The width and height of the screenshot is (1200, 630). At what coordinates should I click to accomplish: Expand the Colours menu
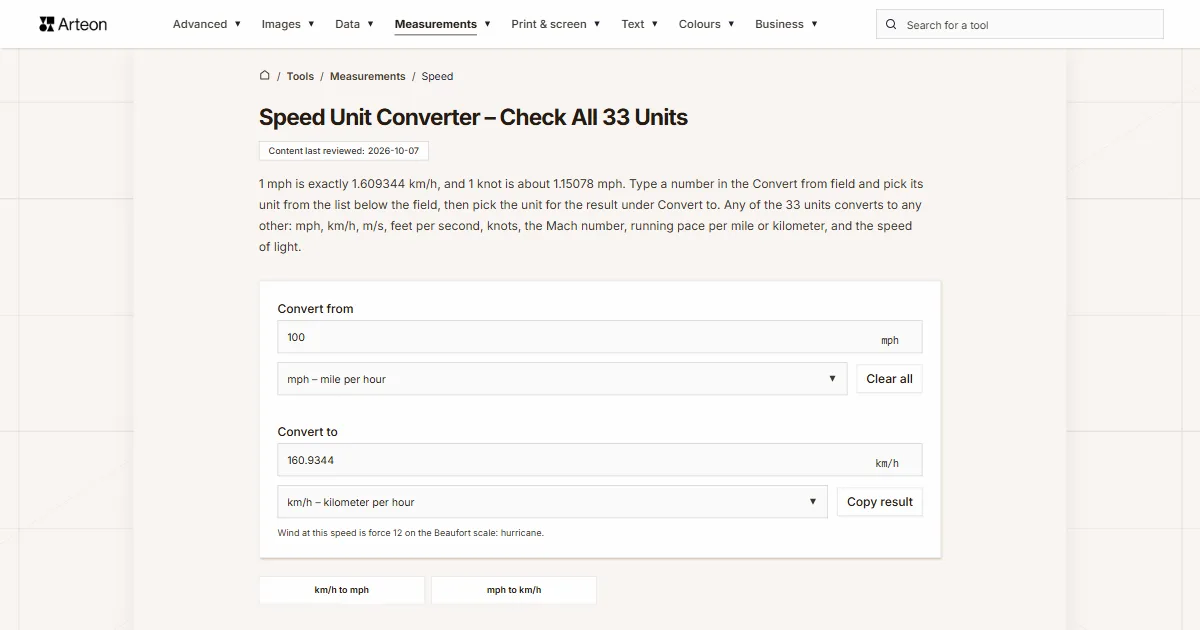707,24
